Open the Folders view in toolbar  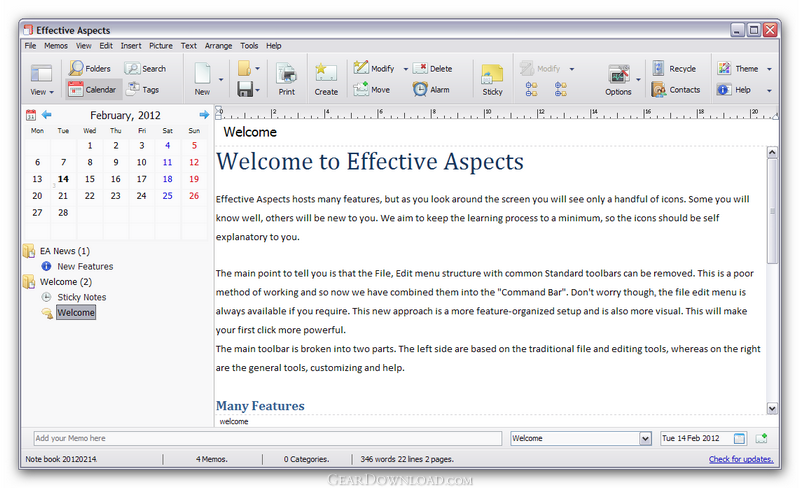click(90, 68)
